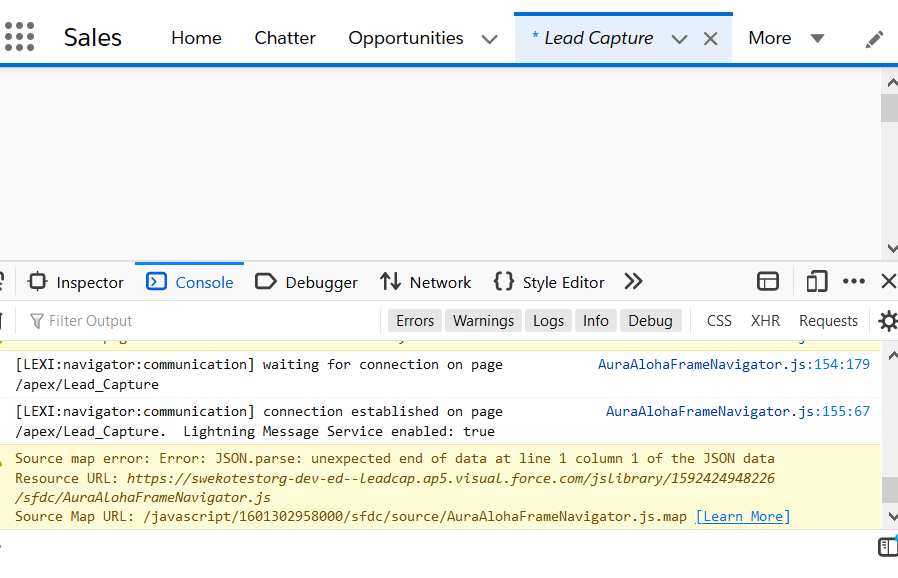
Task: Click the responsive design mode icon
Action: tap(817, 282)
